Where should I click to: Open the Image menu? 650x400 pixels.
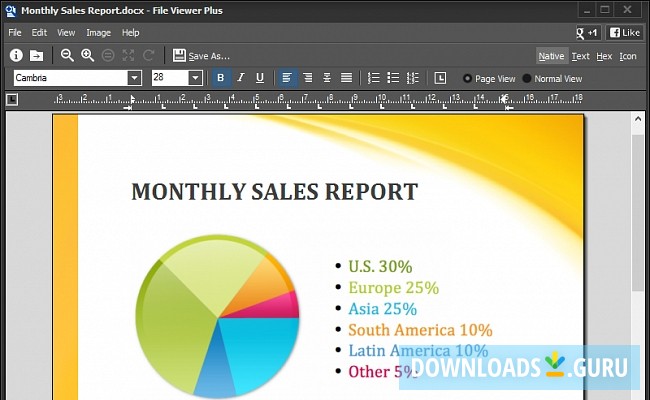point(98,32)
